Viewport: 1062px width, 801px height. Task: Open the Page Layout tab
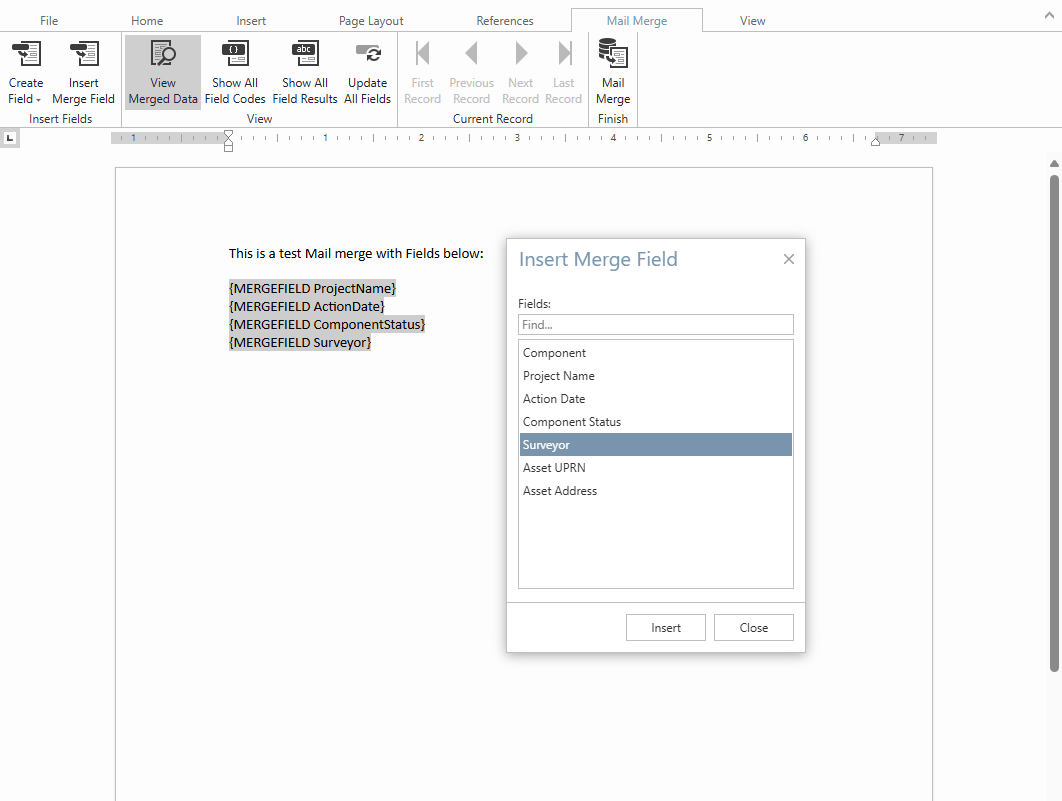(x=371, y=21)
